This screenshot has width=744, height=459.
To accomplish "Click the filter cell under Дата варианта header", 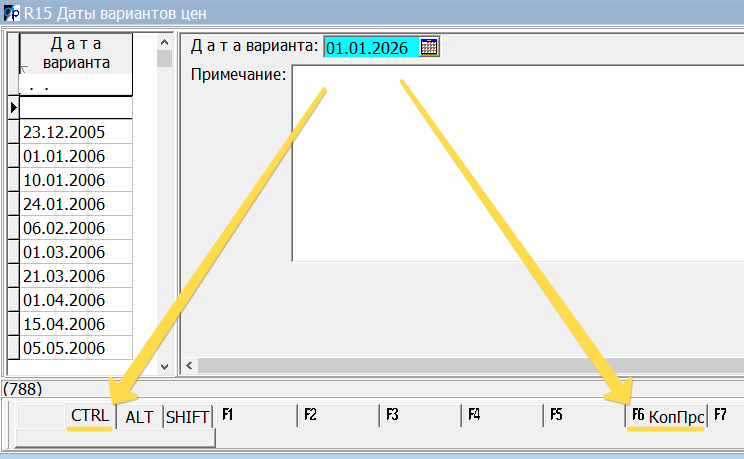I will [75, 86].
